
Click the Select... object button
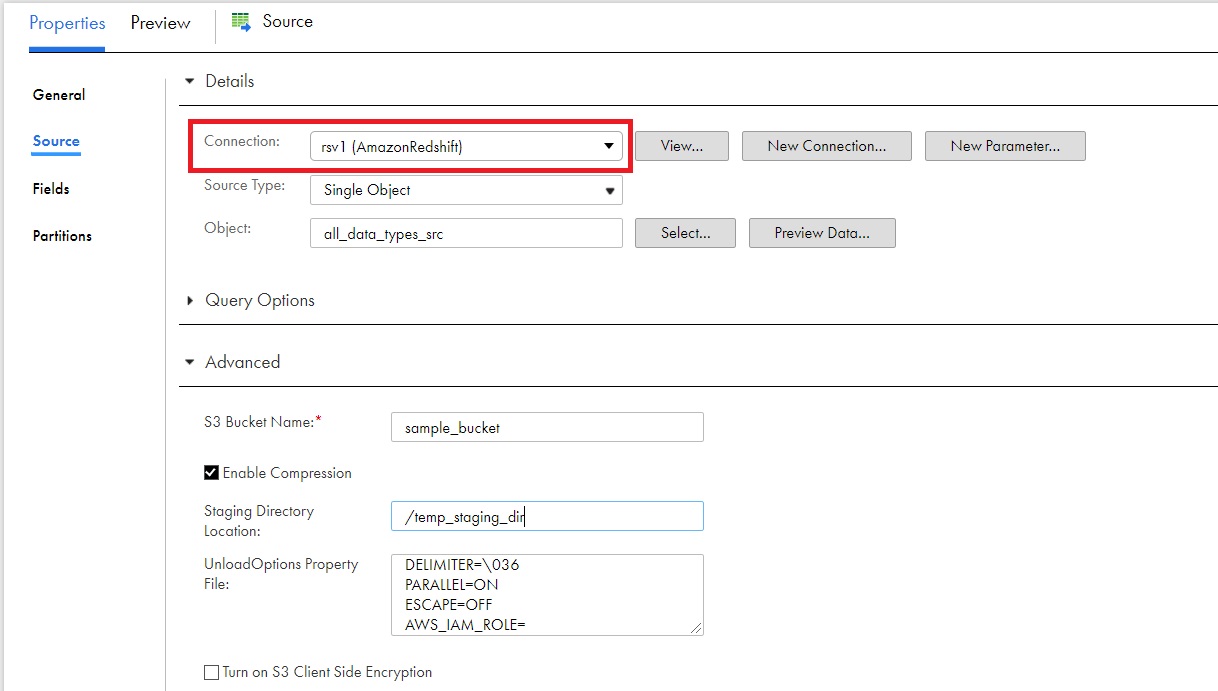click(x=686, y=233)
